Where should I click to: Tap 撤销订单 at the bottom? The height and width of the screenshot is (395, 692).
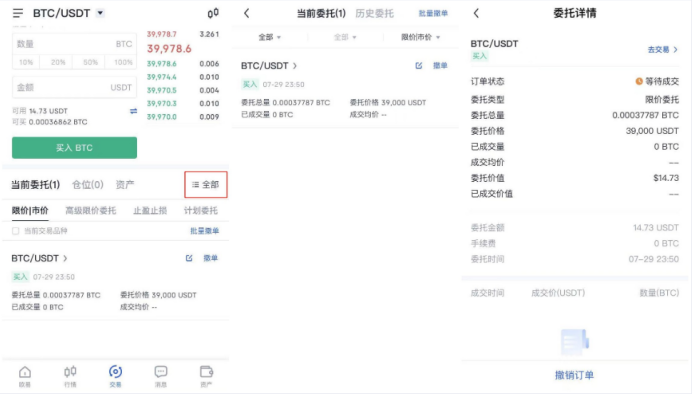pyautogui.click(x=574, y=375)
